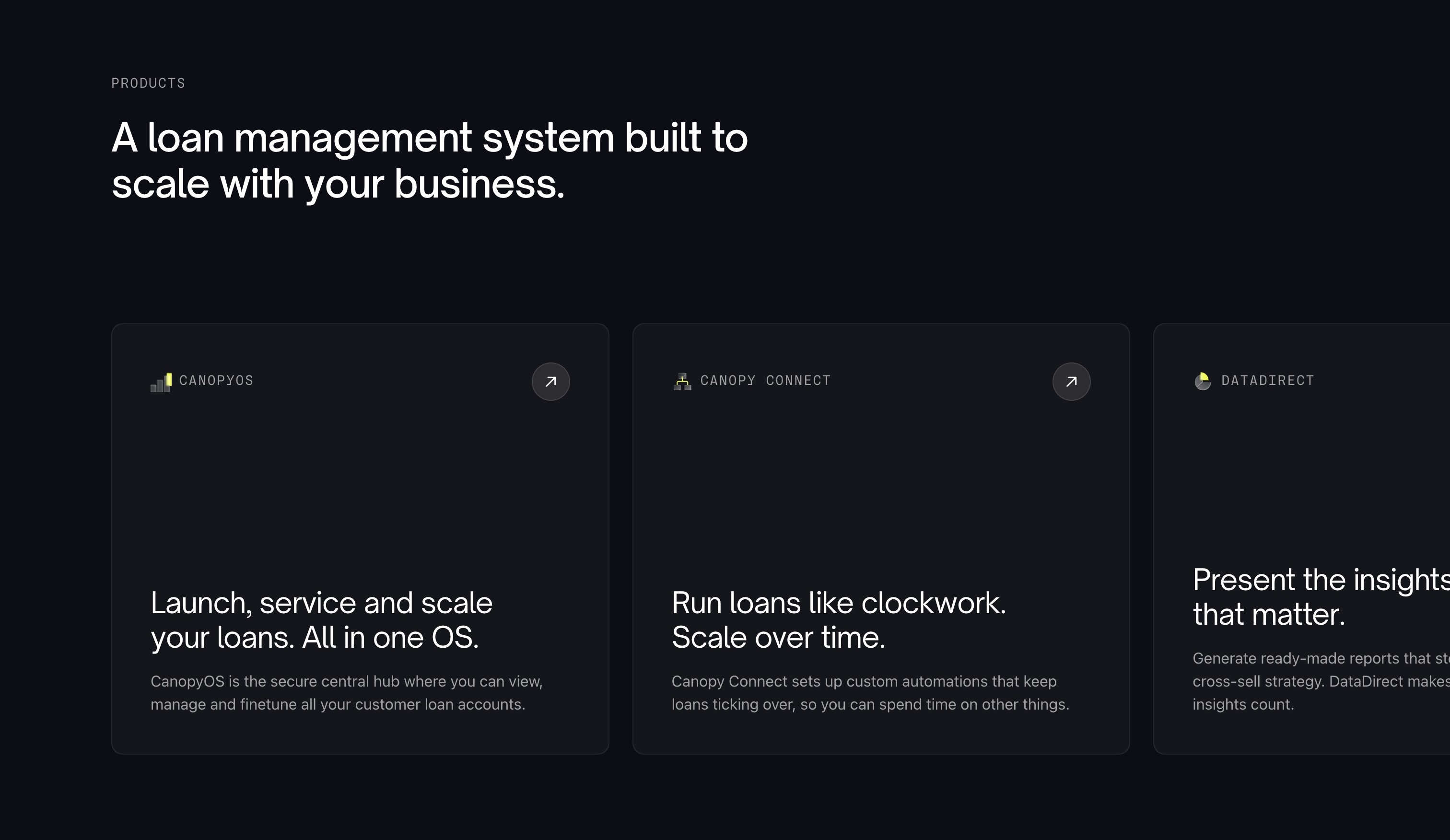Click "Run loans like clockwork" card heading

(x=839, y=620)
